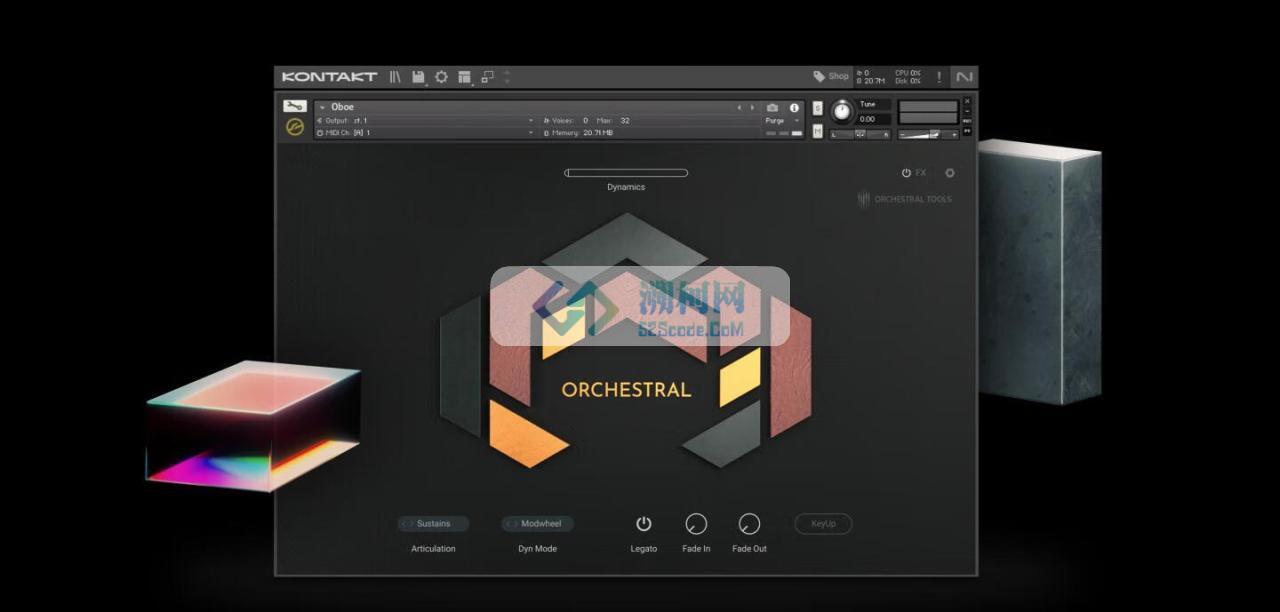Close the instrument with the X button
Screen dimensions: 1280x612
967,101
